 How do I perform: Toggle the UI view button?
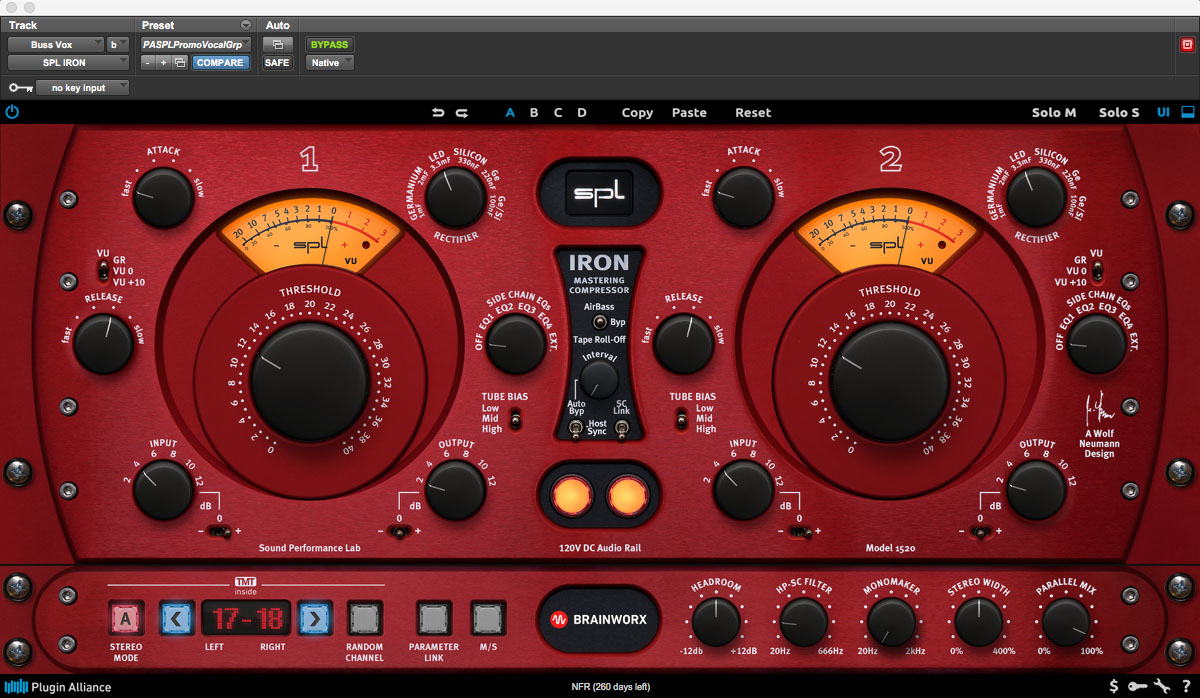pyautogui.click(x=1163, y=112)
